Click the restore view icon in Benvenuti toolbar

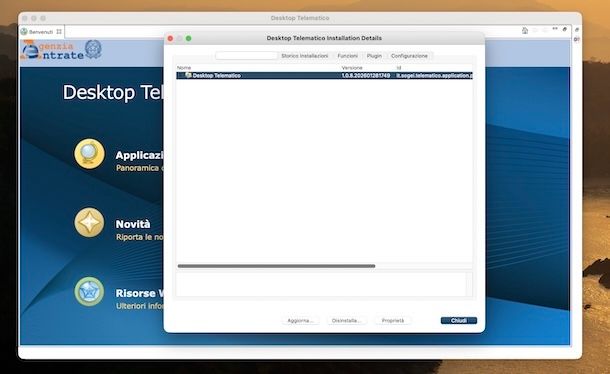pos(564,30)
